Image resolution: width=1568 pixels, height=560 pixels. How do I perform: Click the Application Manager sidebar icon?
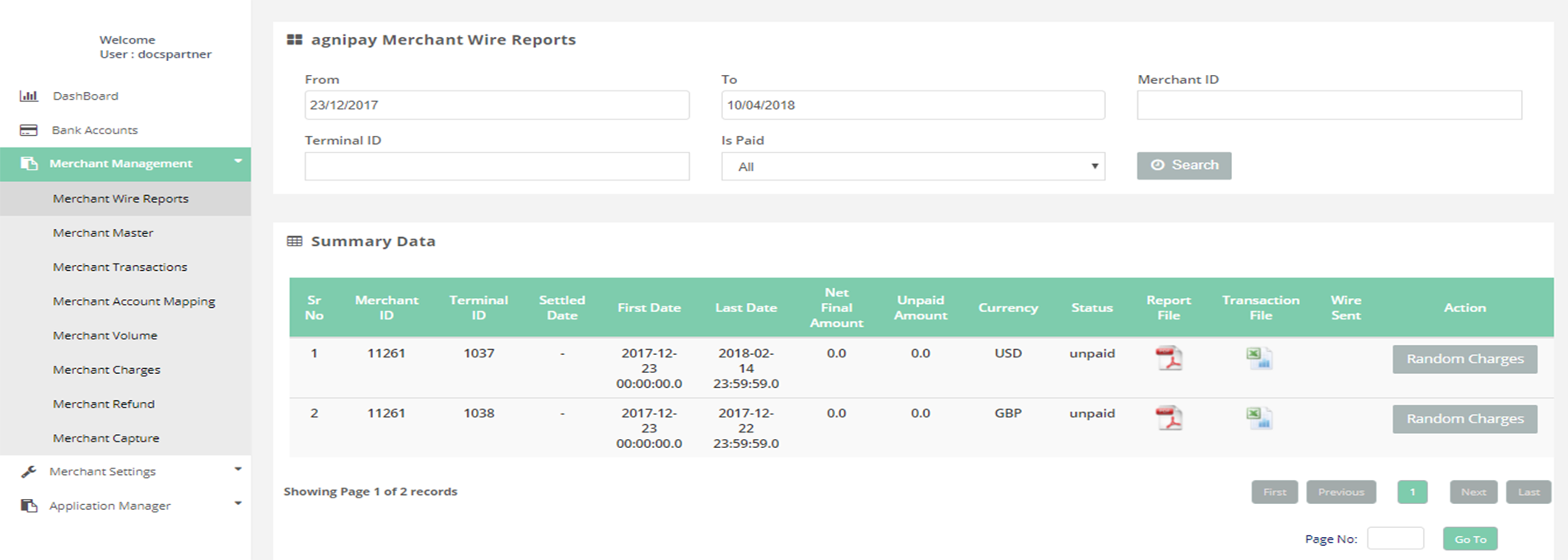point(29,506)
